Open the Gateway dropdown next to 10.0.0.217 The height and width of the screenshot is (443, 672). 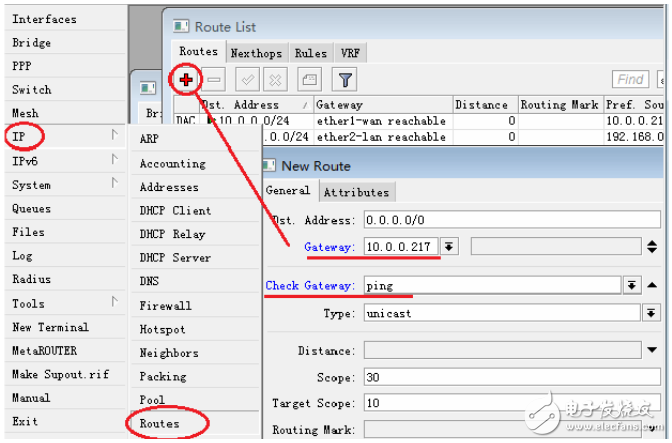[x=450, y=247]
